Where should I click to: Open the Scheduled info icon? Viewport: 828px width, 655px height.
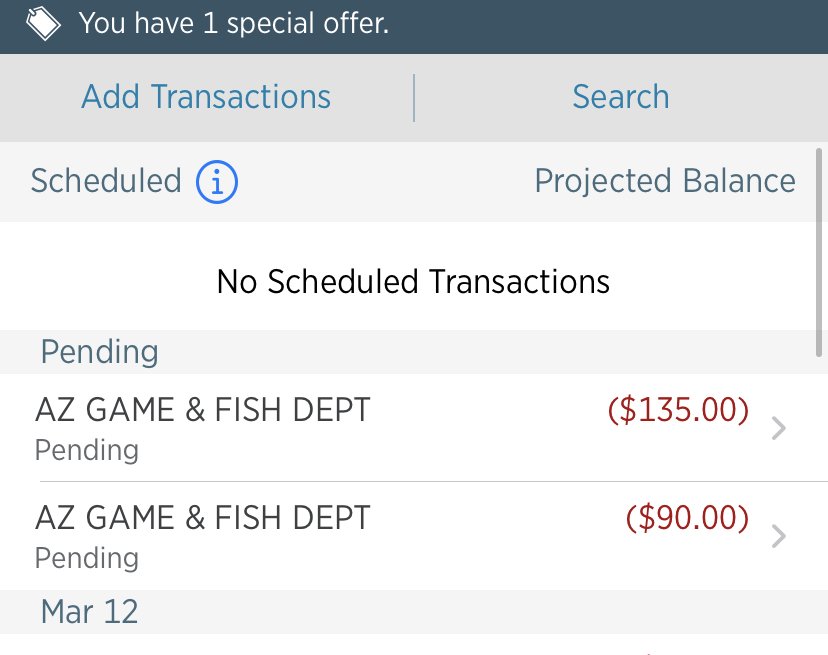point(217,182)
